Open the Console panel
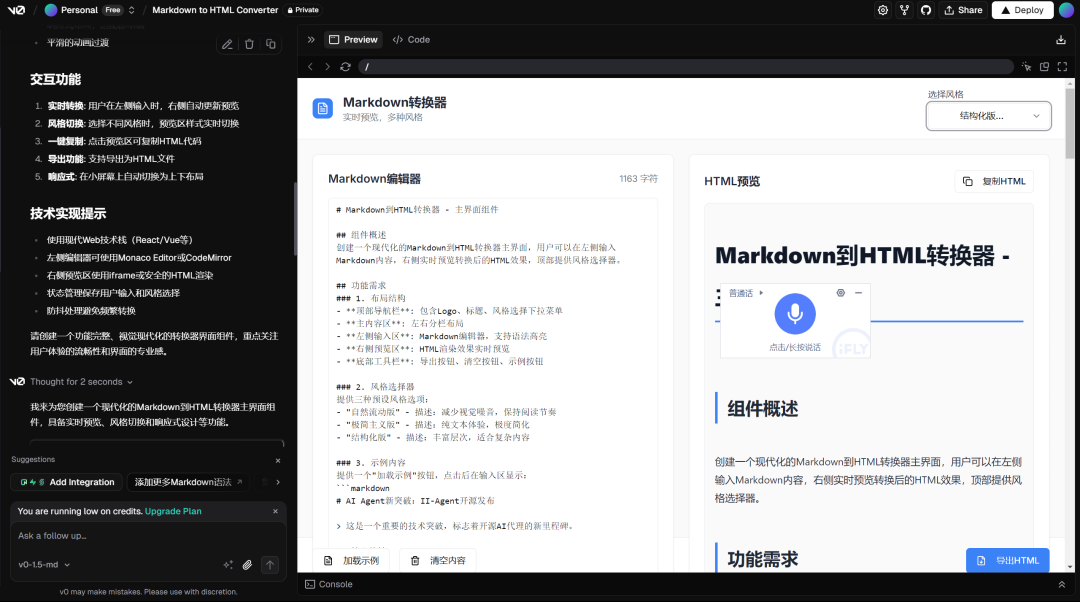 (x=329, y=584)
